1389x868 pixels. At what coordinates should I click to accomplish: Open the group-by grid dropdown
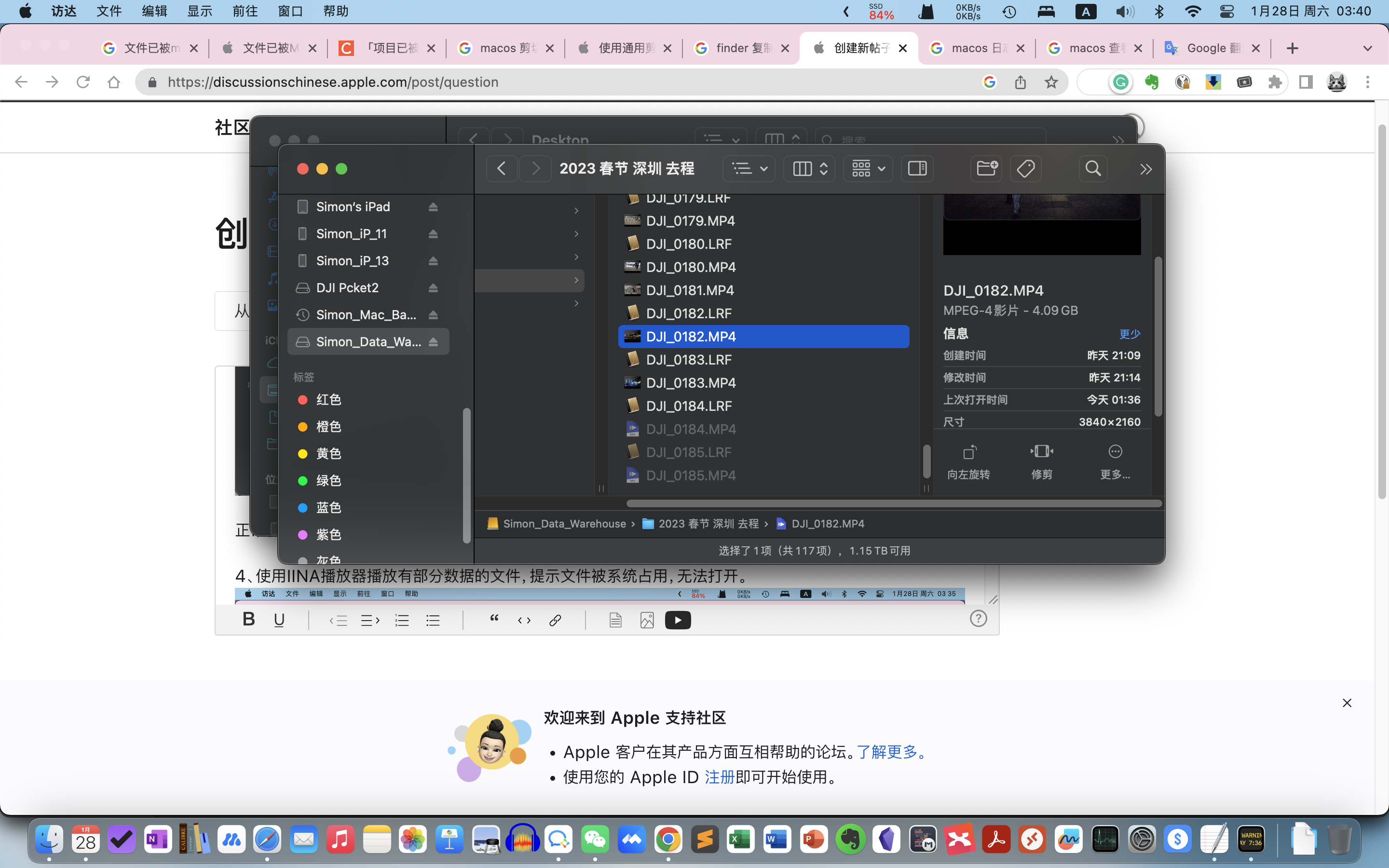click(867, 169)
